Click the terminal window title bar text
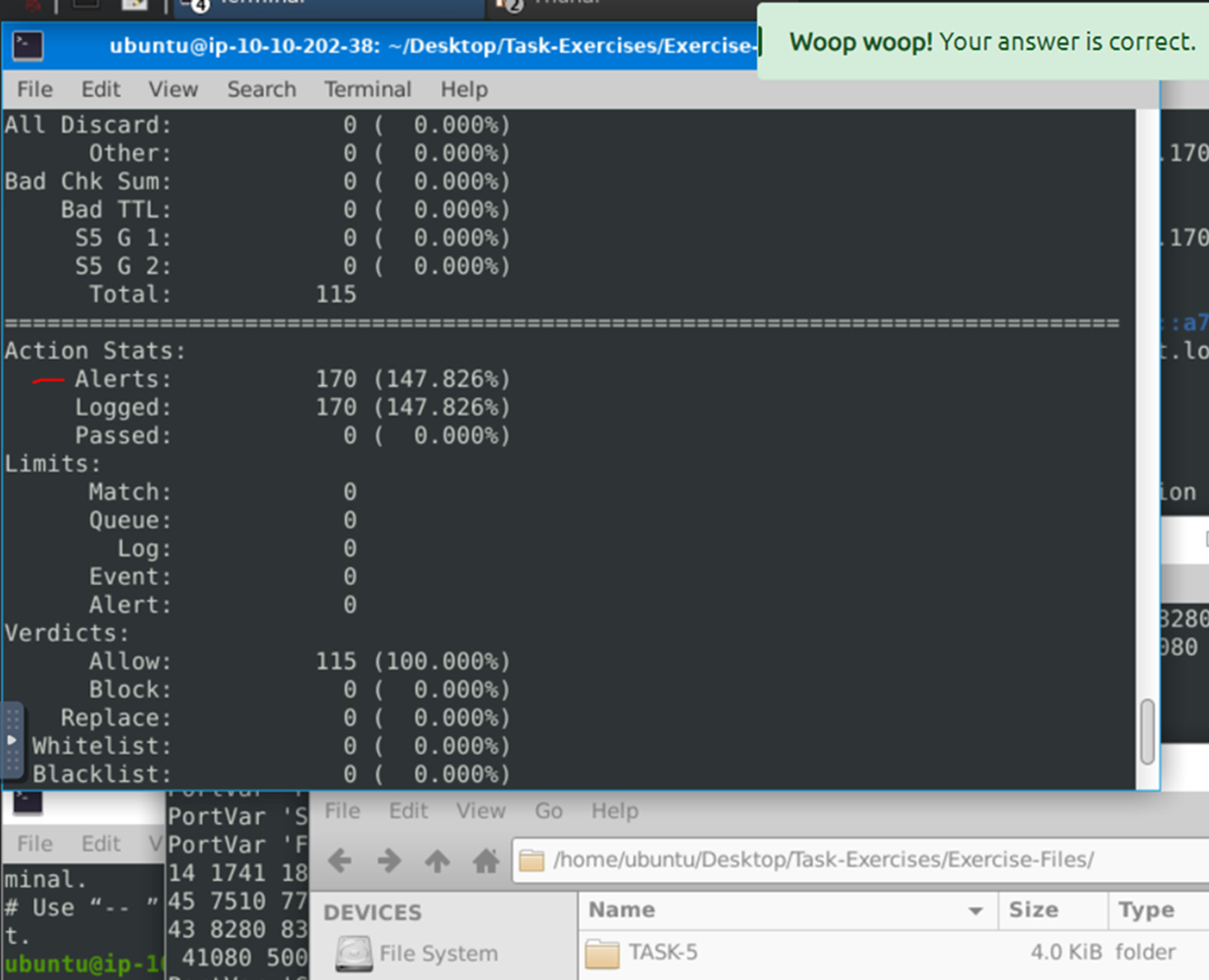This screenshot has width=1209, height=980. (432, 45)
